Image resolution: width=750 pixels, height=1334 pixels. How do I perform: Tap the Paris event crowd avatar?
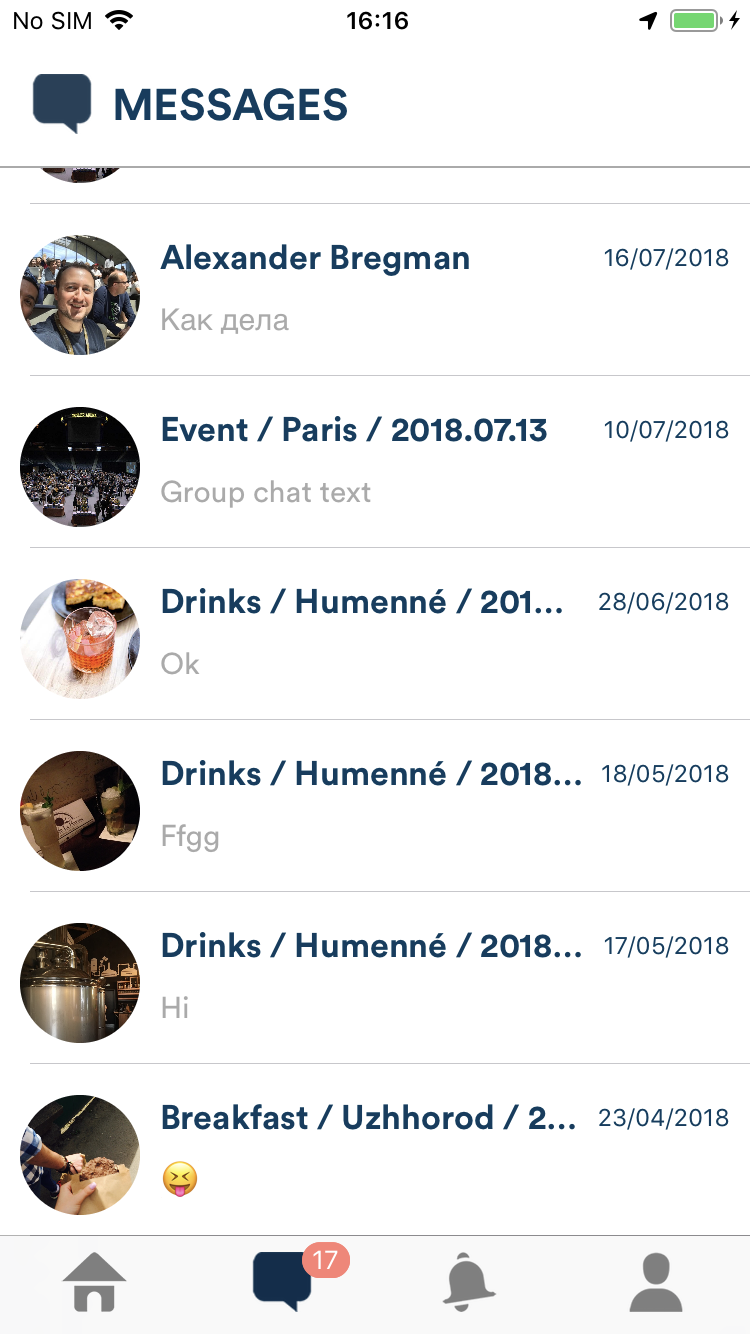[x=80, y=467]
